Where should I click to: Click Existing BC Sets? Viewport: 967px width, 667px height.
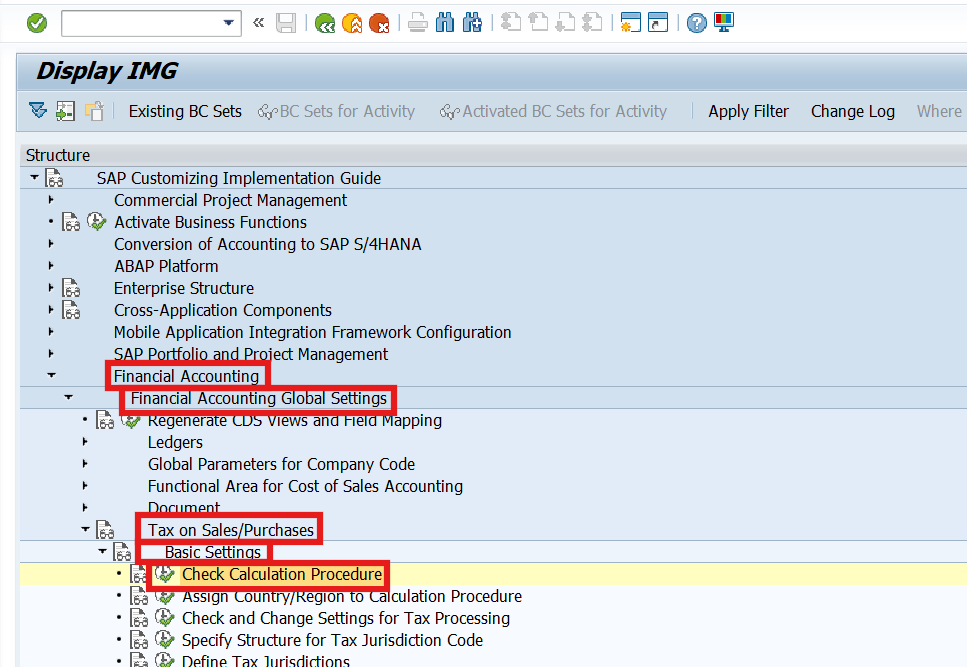coord(184,111)
